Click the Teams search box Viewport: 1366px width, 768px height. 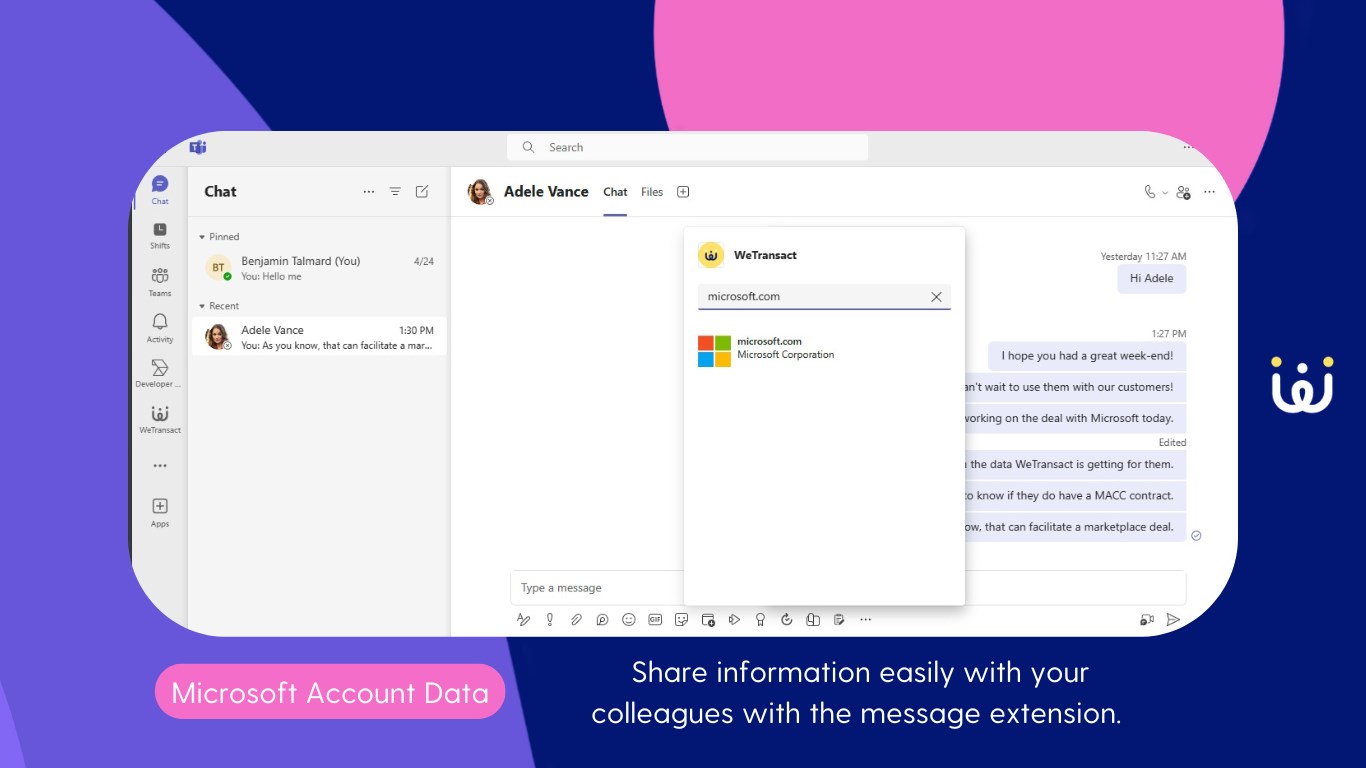687,147
